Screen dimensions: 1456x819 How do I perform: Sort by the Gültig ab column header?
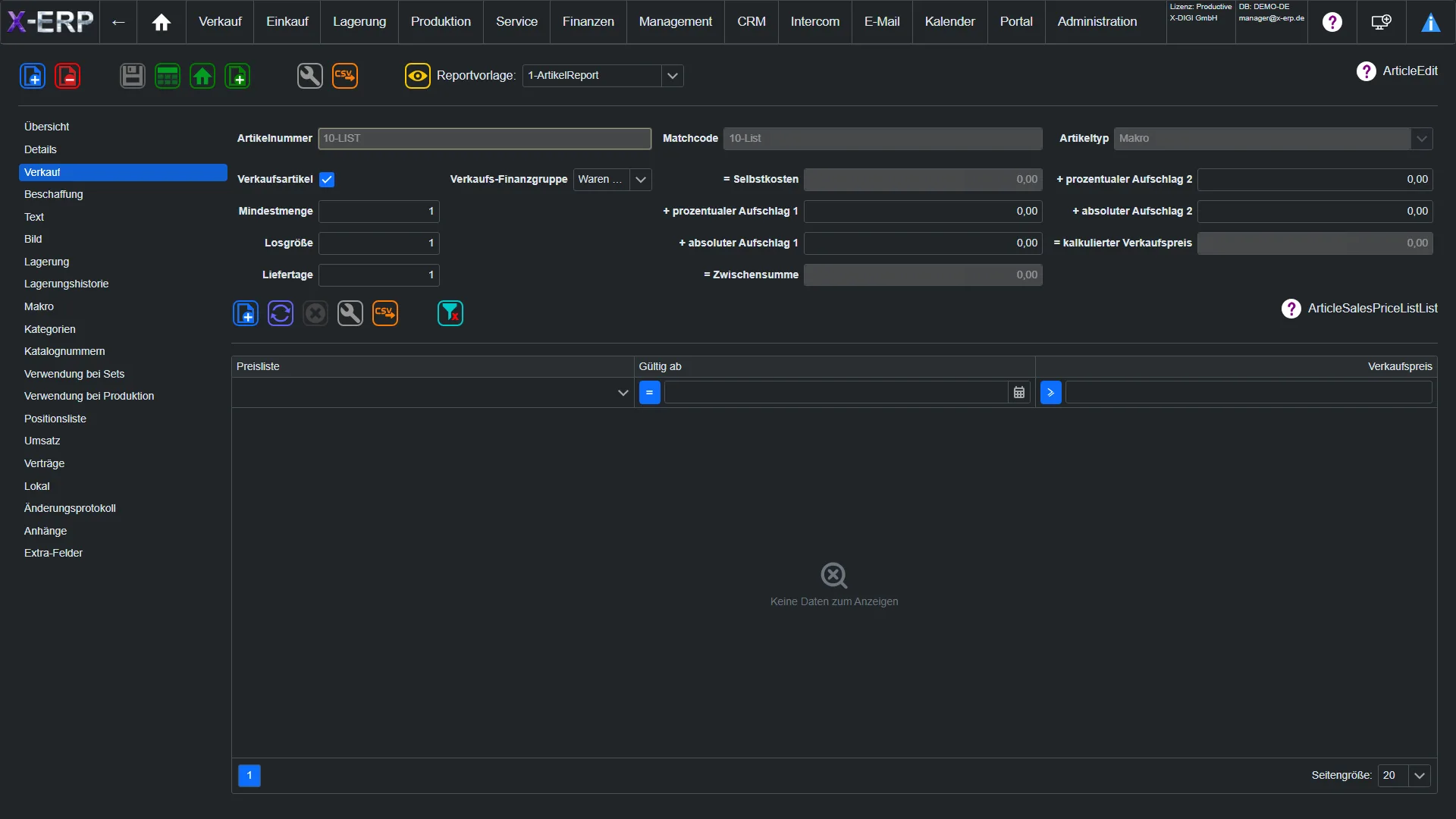tap(834, 367)
